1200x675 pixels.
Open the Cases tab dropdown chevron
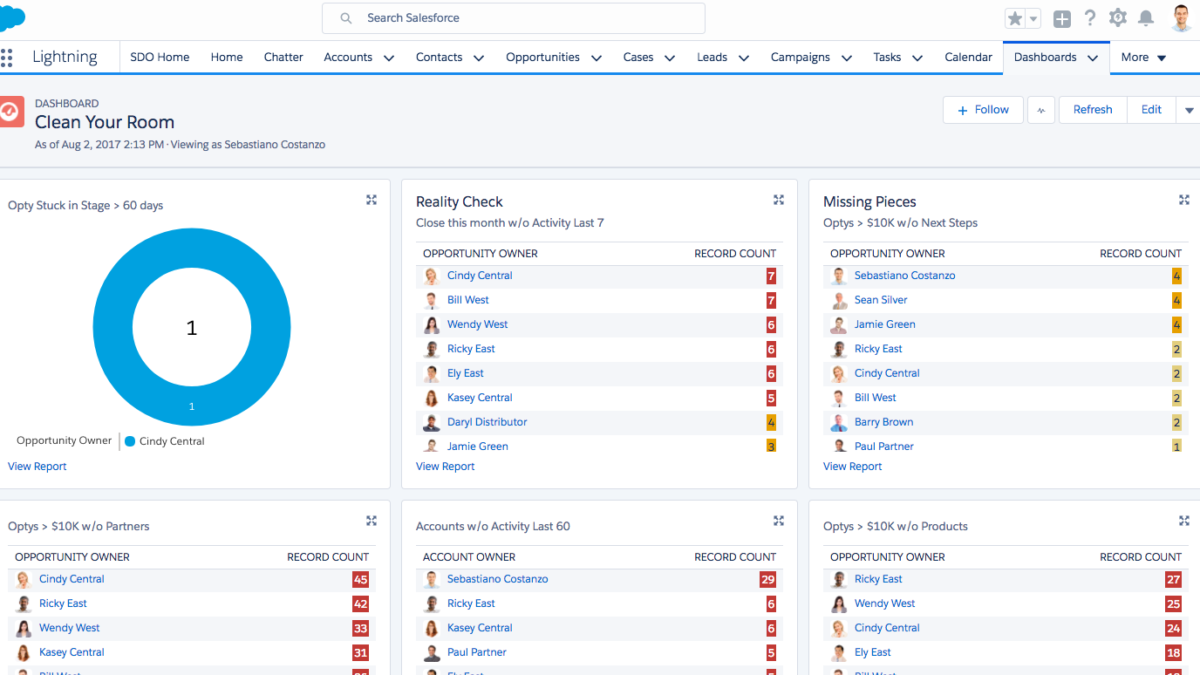pyautogui.click(x=669, y=58)
